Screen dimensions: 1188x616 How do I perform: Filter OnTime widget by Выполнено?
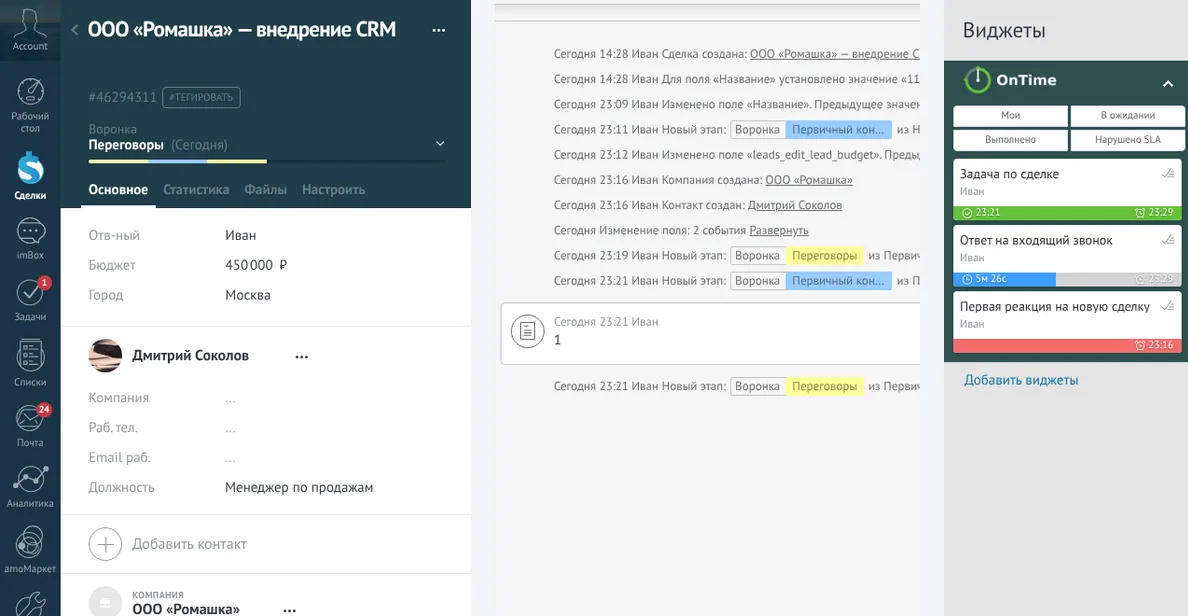point(1011,139)
